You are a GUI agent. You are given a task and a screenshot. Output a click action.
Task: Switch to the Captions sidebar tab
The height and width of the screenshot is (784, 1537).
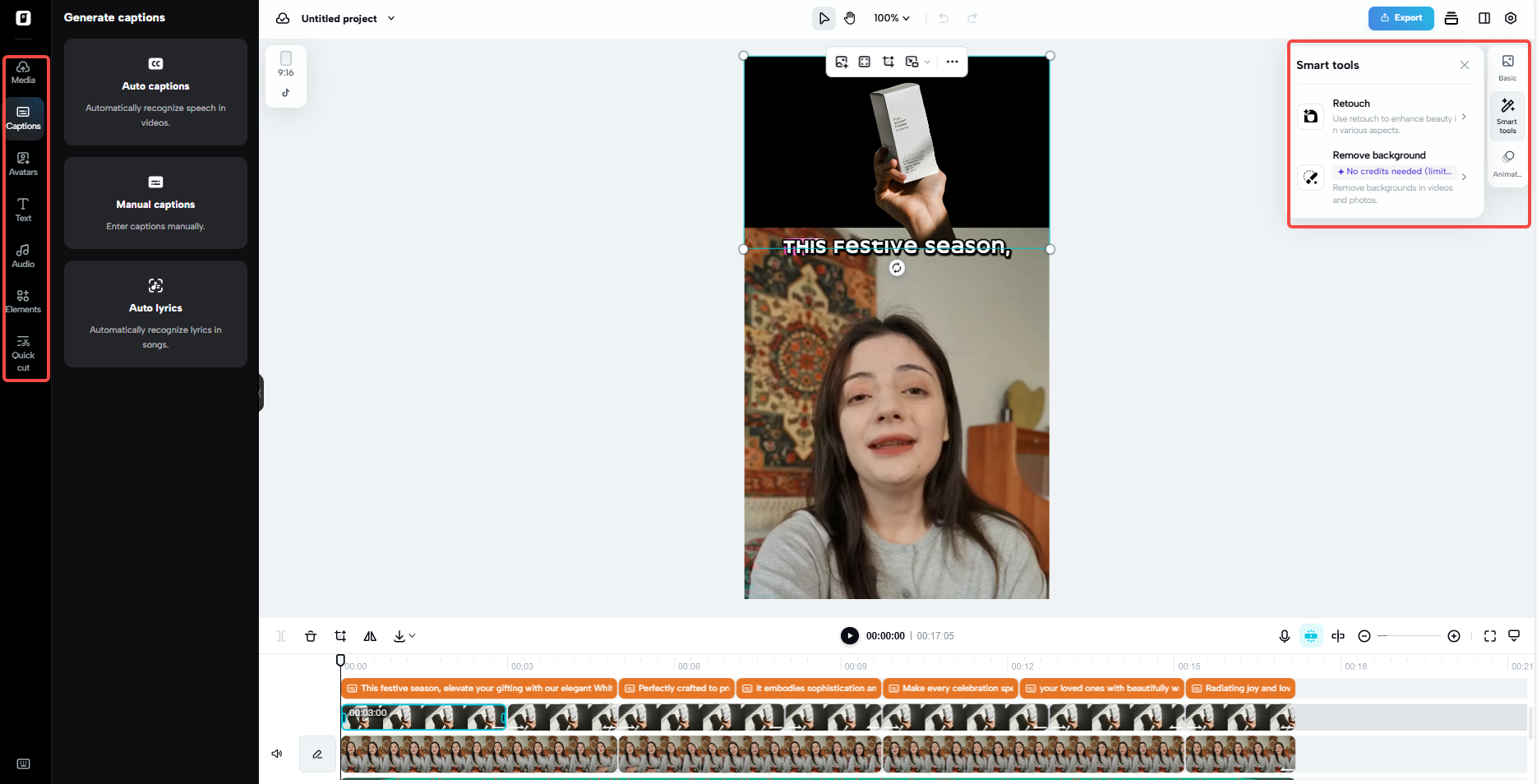pos(23,118)
